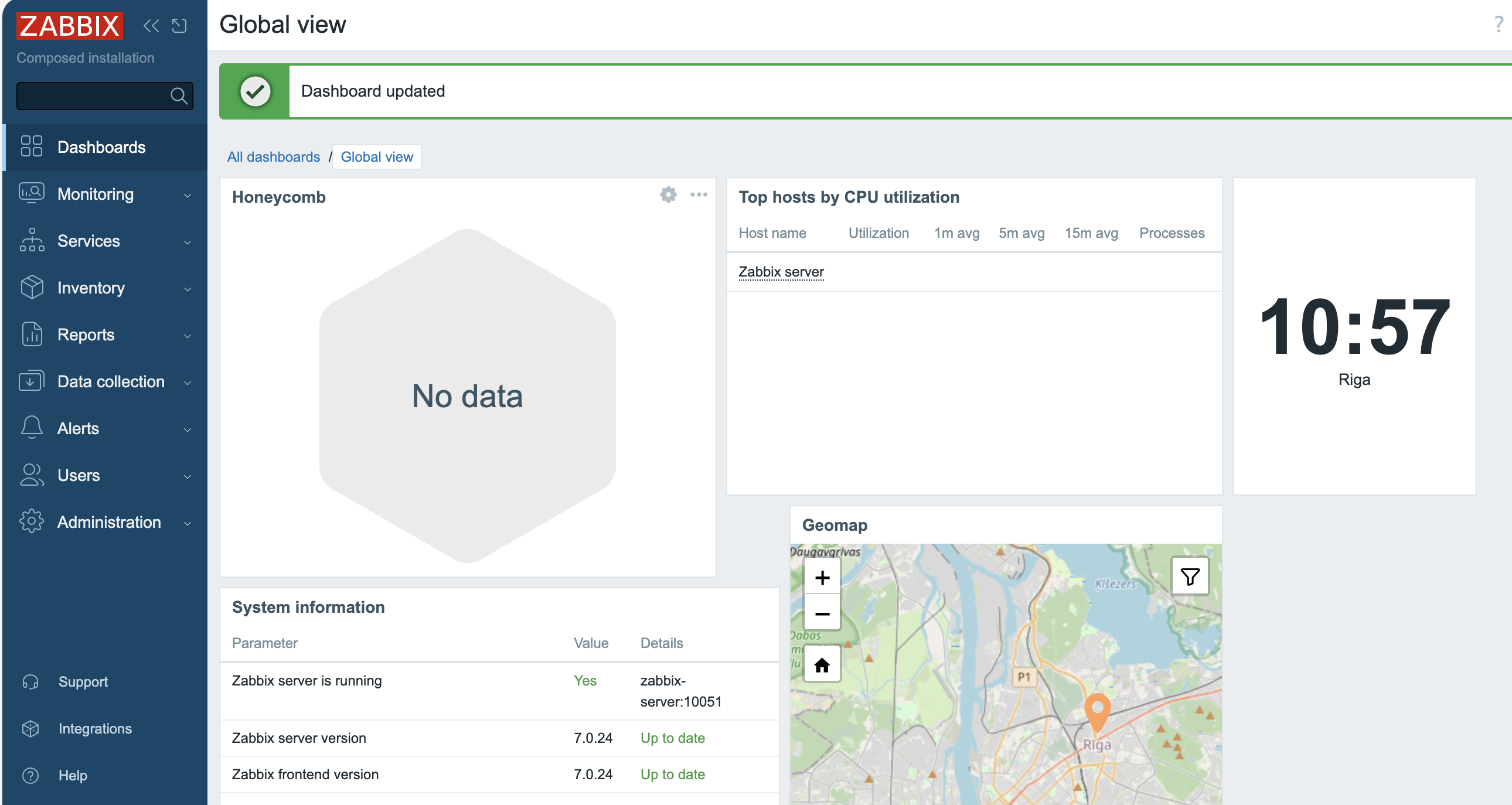
Task: Open the Support link in sidebar
Action: 83,682
